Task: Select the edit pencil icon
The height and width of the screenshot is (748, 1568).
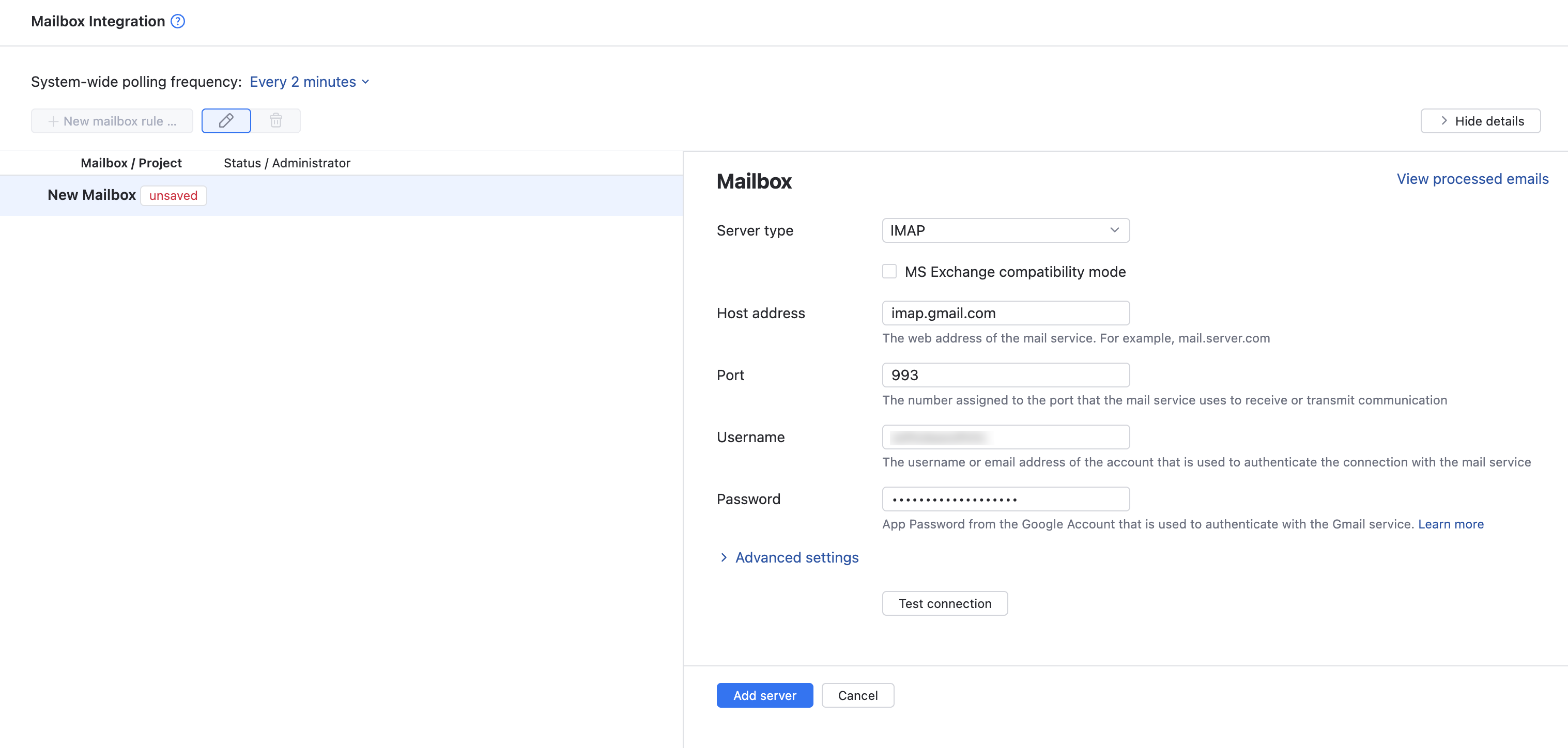Action: point(226,120)
